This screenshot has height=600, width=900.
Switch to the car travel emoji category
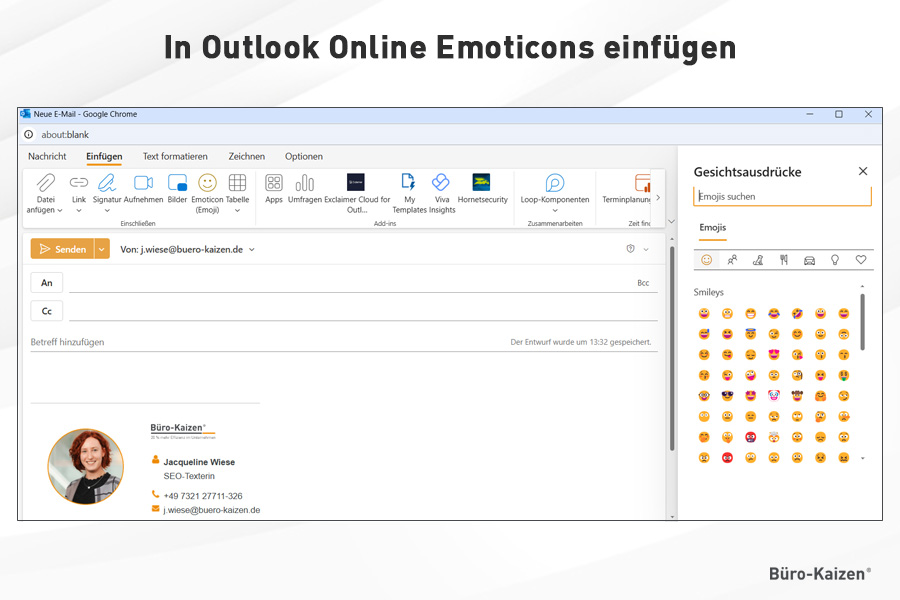pos(809,260)
